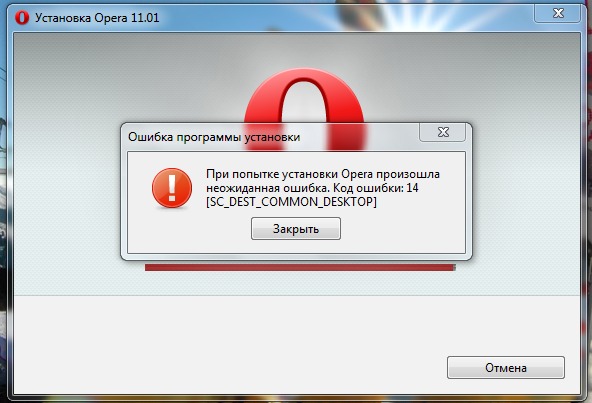This screenshot has width=592, height=403.
Task: Click the red installation progress bar
Action: coord(300,267)
